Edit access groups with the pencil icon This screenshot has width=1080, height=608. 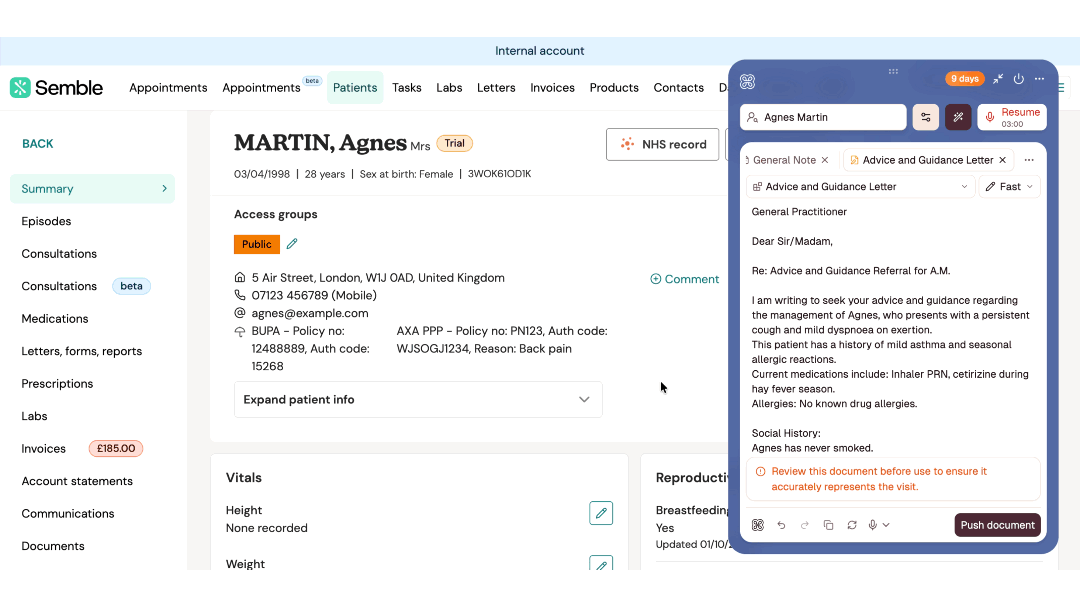pyautogui.click(x=292, y=244)
